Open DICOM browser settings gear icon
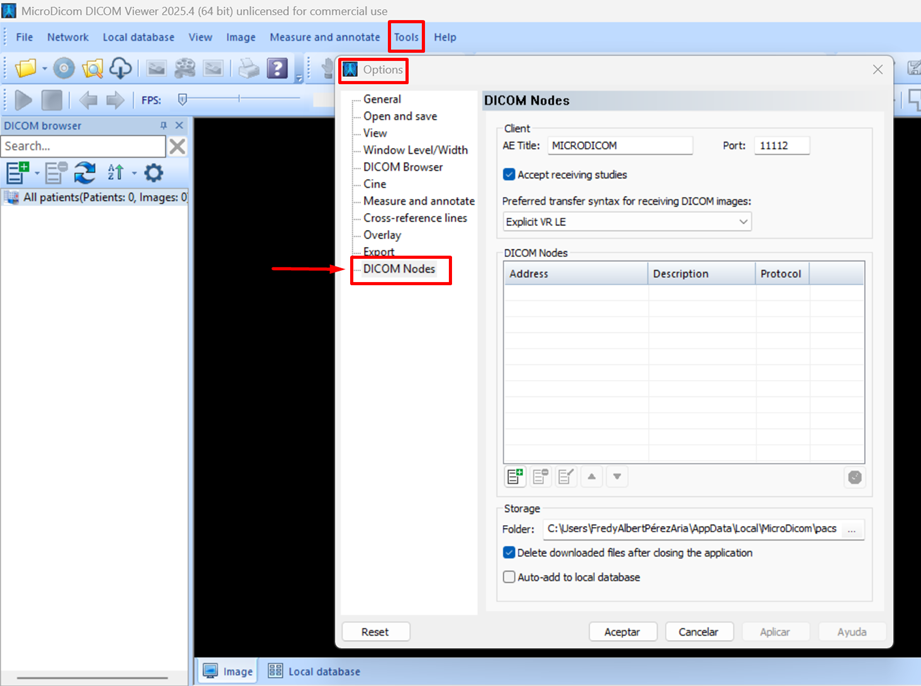 coord(153,173)
